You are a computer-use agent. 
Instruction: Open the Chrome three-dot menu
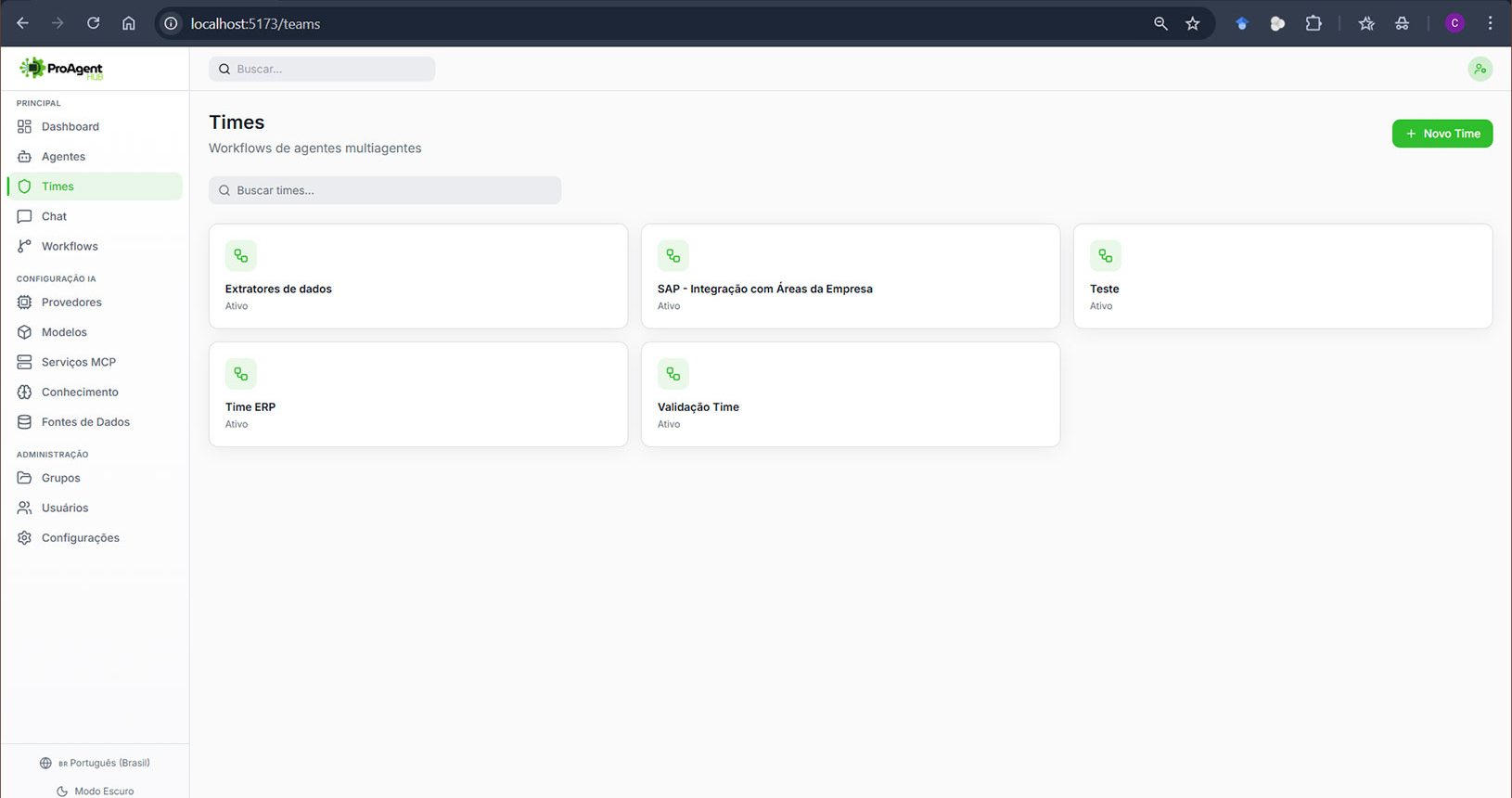click(1491, 23)
